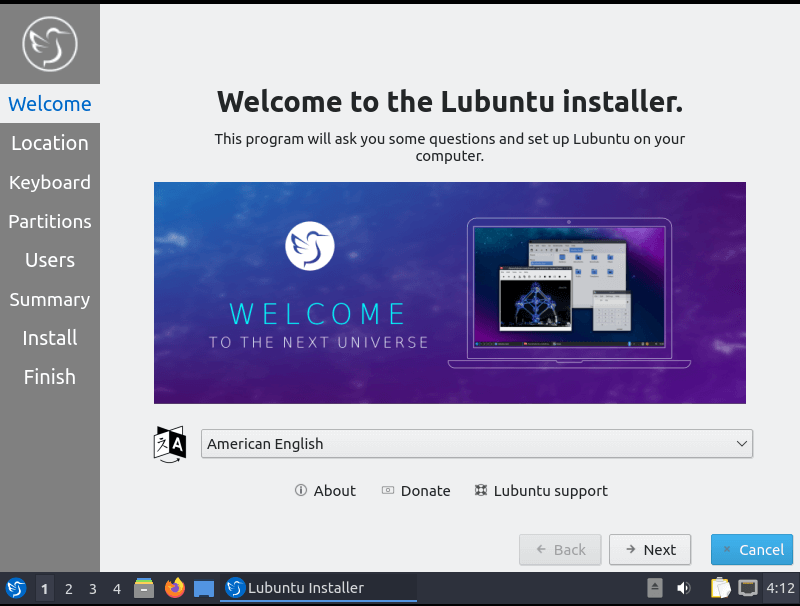
Task: Click the Donate button
Action: tap(416, 491)
